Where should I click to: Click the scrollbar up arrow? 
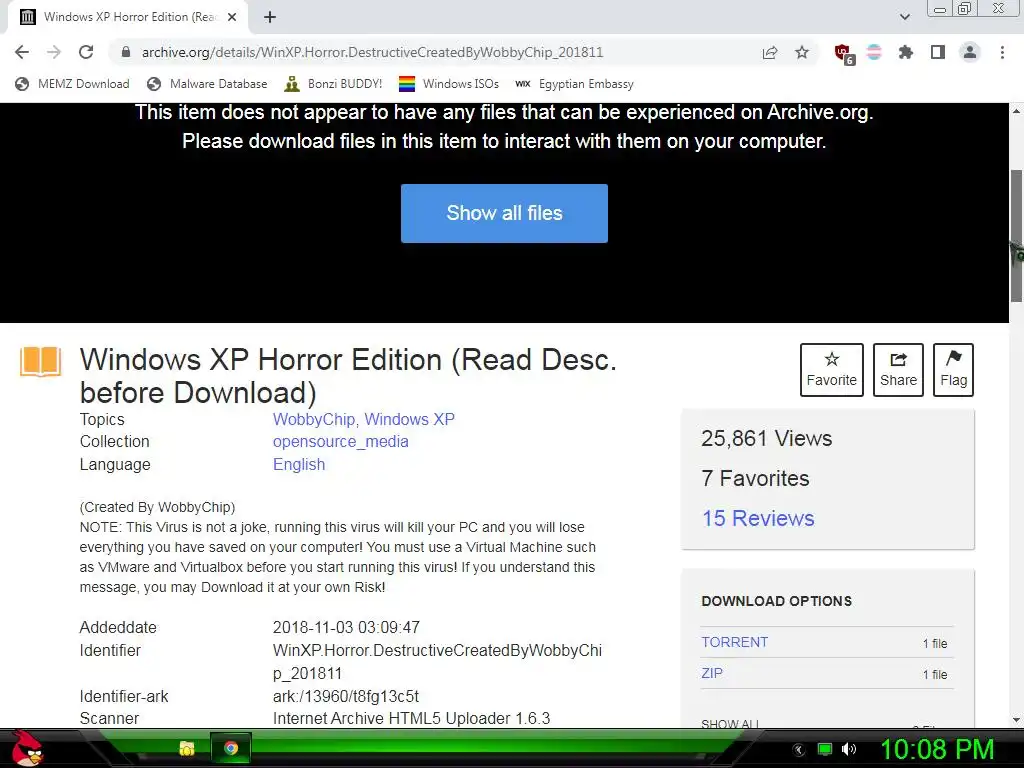(x=1016, y=111)
